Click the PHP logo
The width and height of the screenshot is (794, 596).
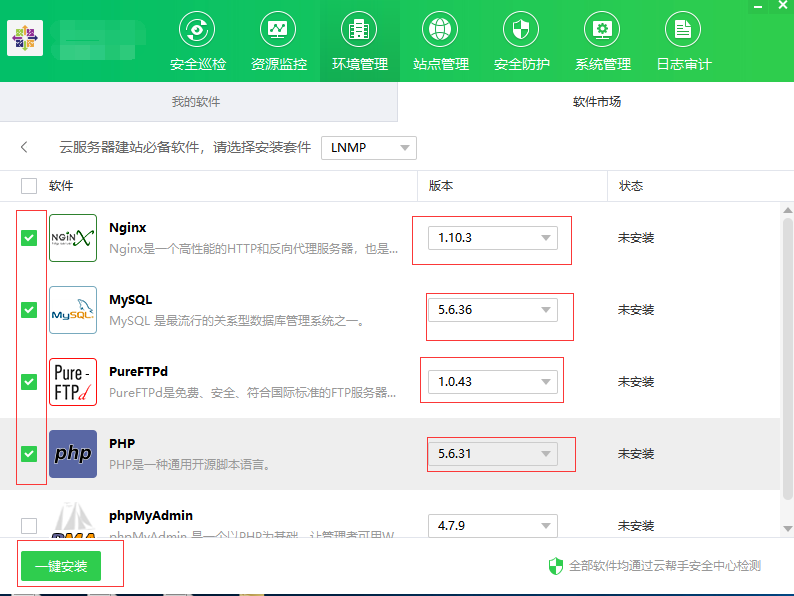tap(73, 454)
